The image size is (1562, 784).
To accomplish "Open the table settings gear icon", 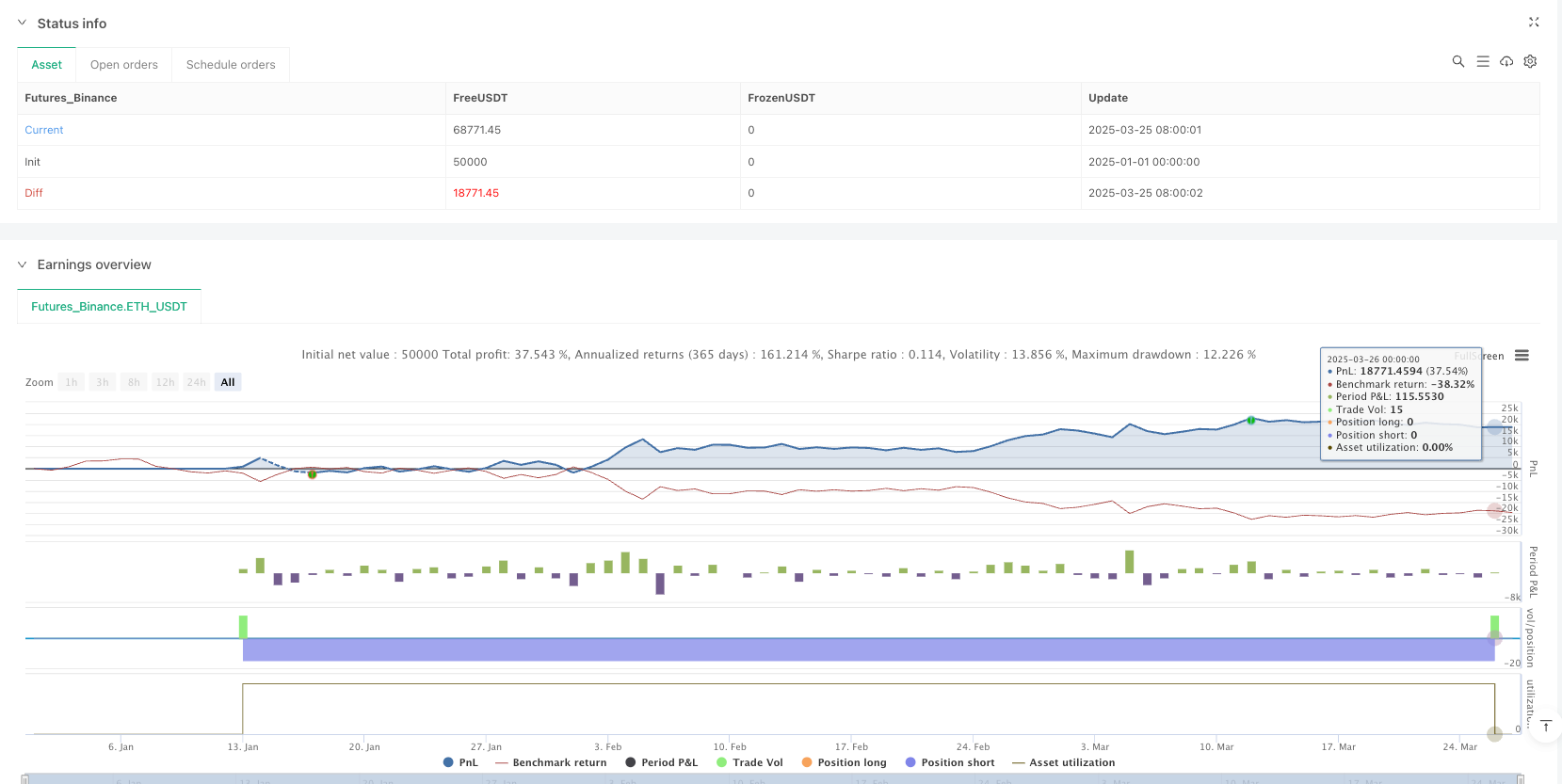I will pyautogui.click(x=1530, y=61).
